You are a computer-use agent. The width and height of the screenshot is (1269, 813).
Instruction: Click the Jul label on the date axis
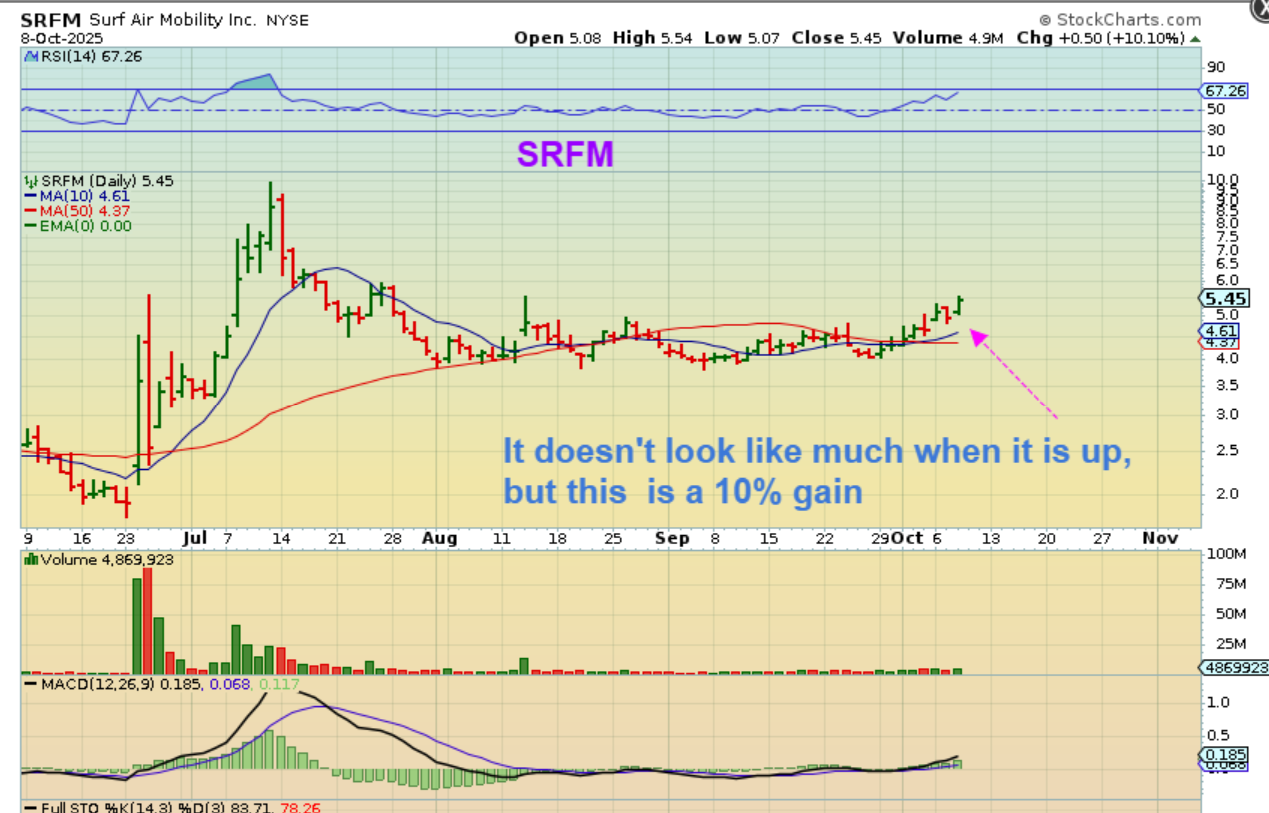(197, 538)
